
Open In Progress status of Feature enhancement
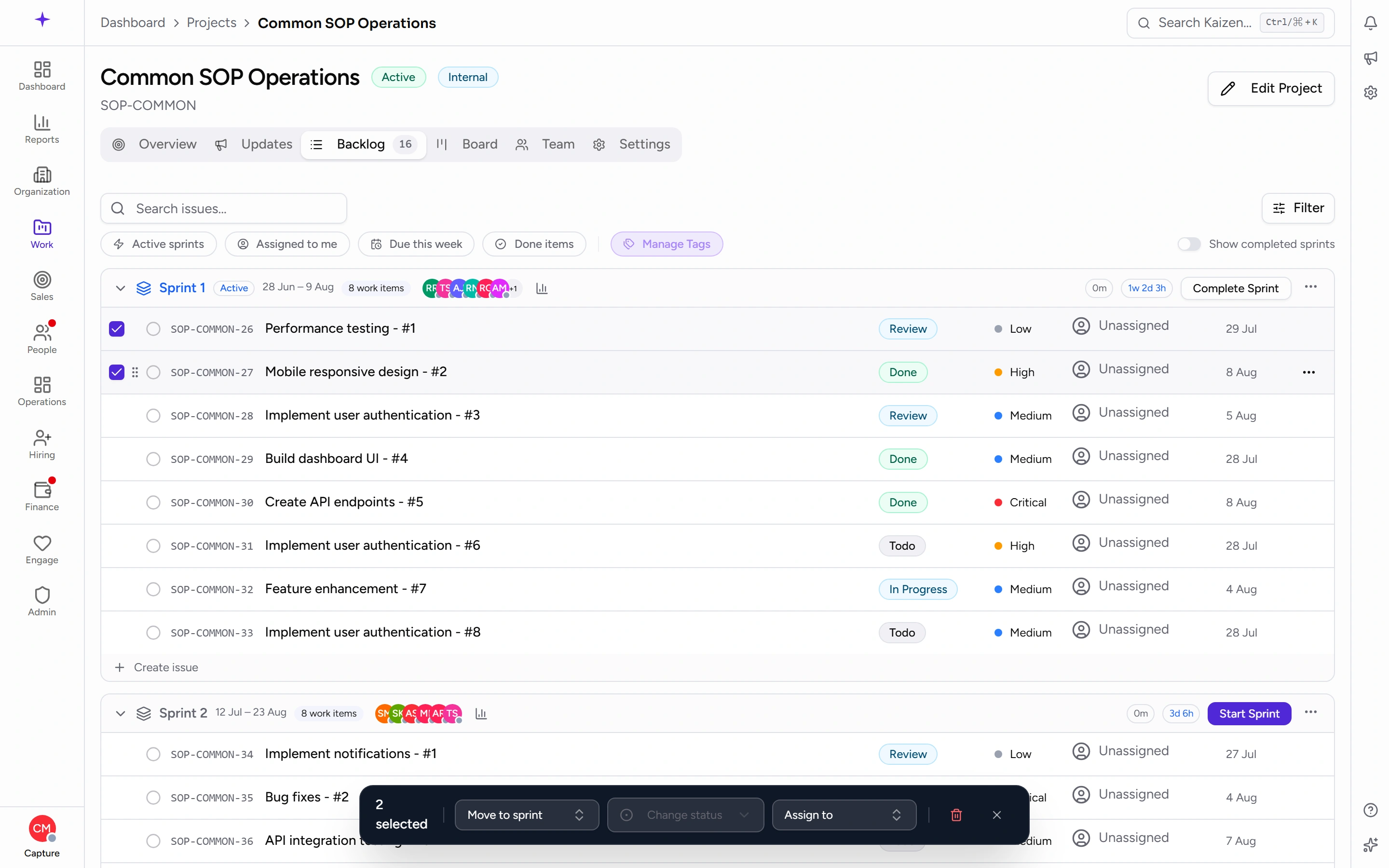[x=918, y=590]
